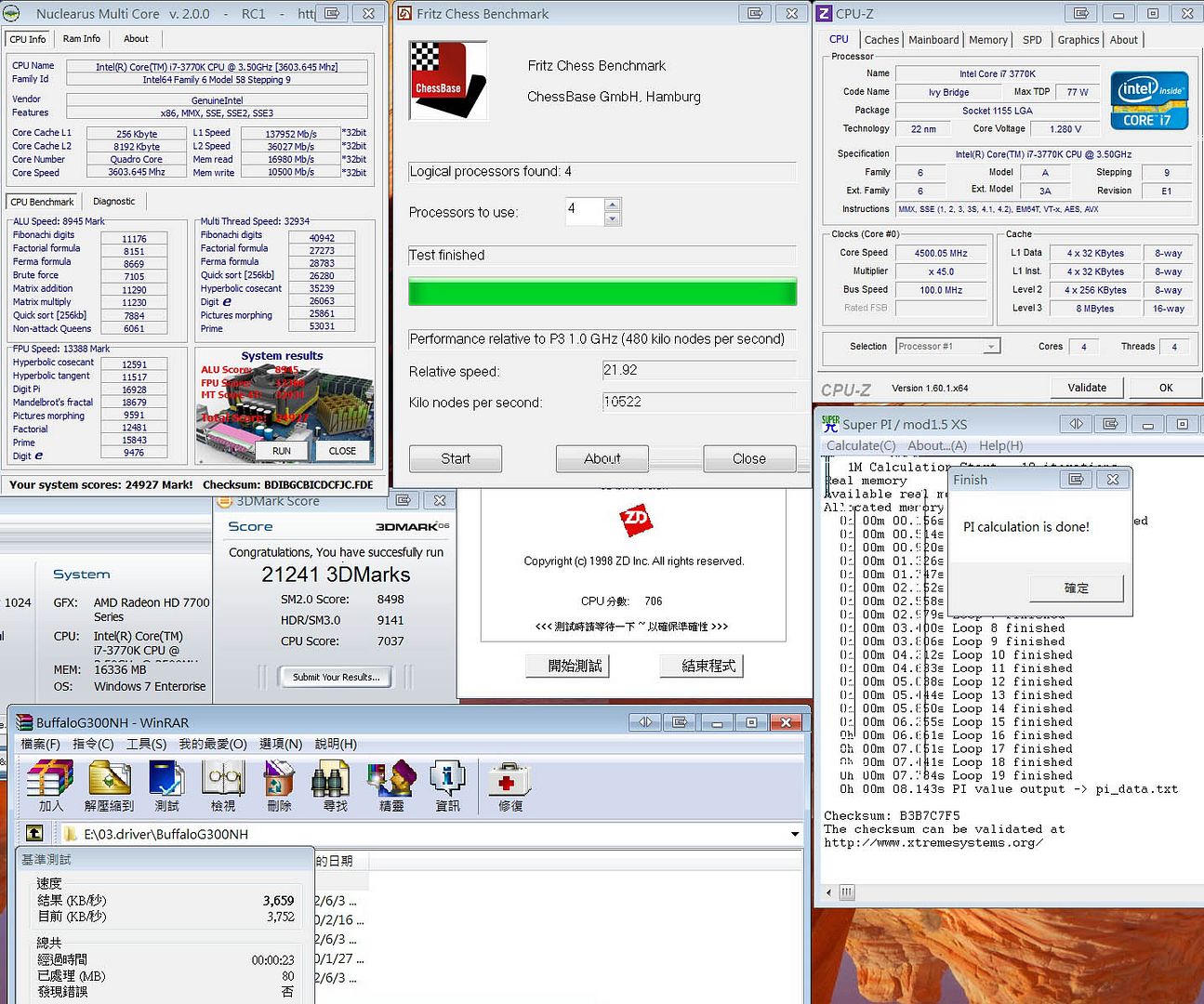Switch to Caches tab in CPU-Z
Image resolution: width=1204 pixels, height=1004 pixels.
(x=881, y=40)
